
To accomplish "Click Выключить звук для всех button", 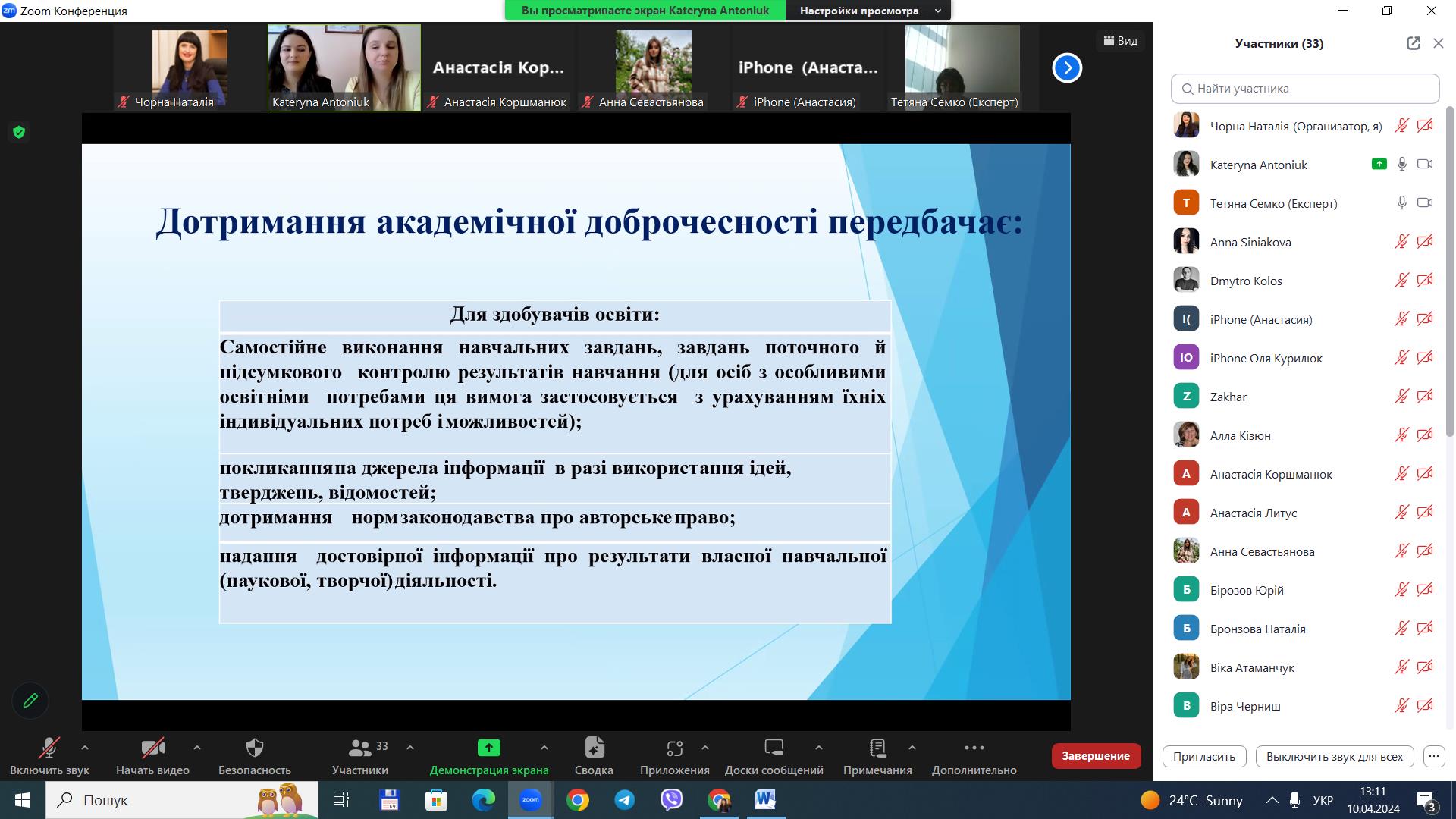I will tap(1334, 756).
